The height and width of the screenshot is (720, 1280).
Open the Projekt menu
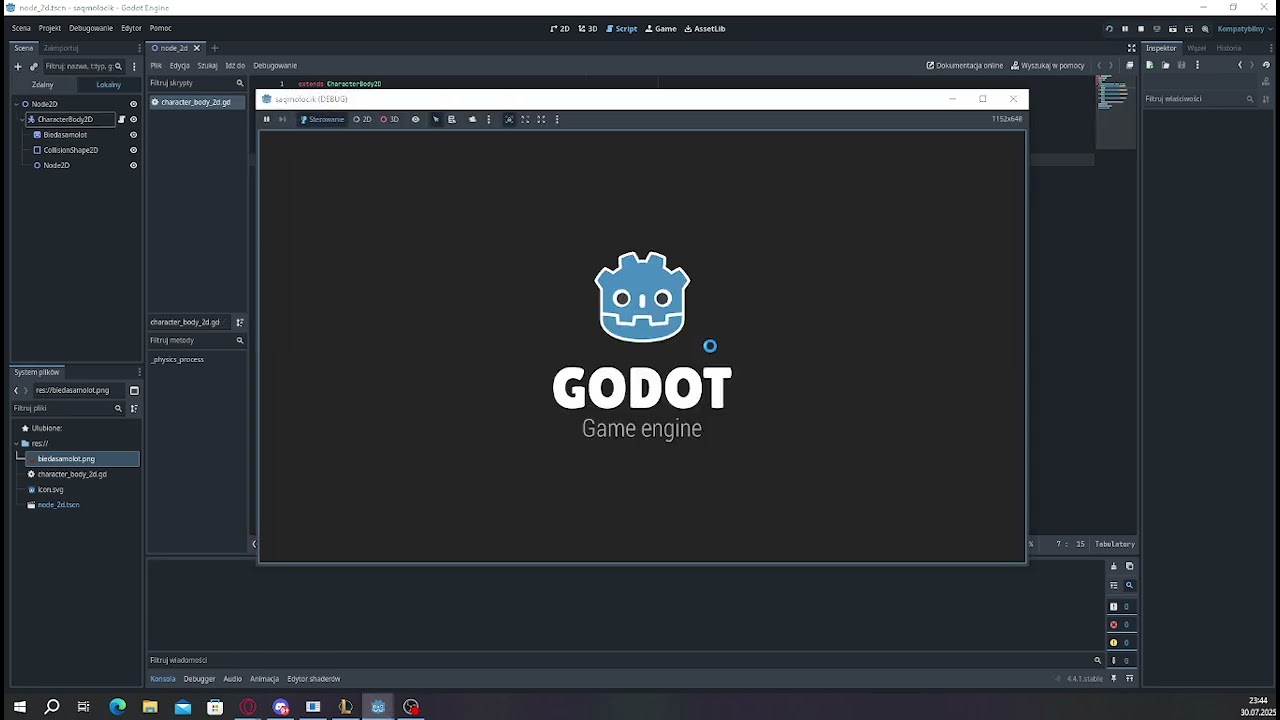coord(50,28)
